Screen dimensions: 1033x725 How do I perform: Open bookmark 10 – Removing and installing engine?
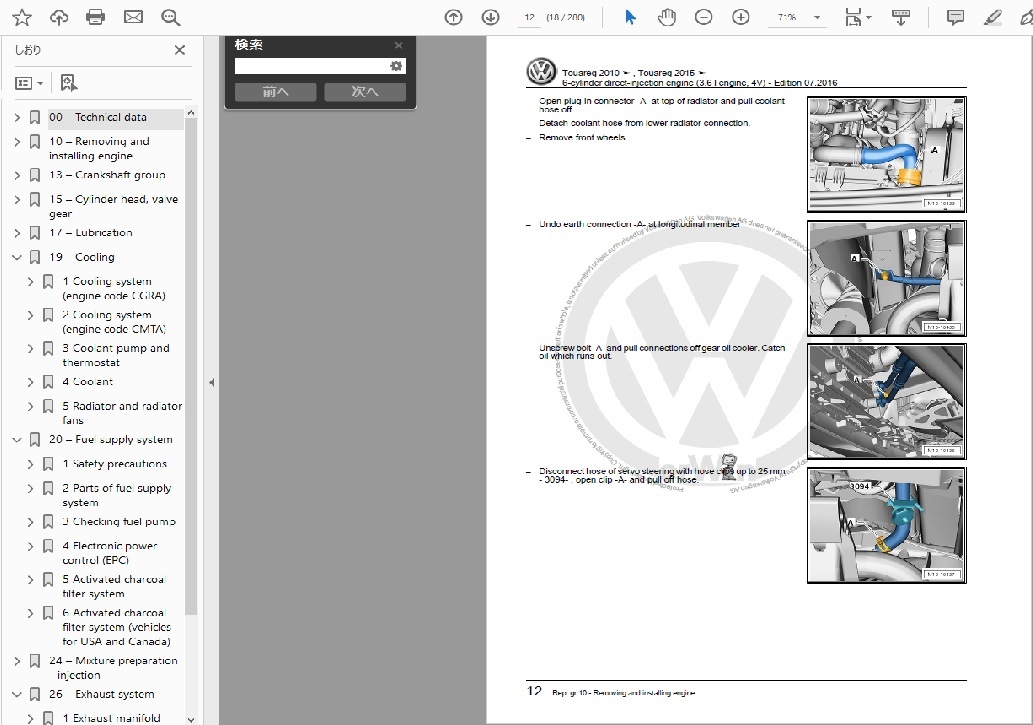click(x=99, y=148)
